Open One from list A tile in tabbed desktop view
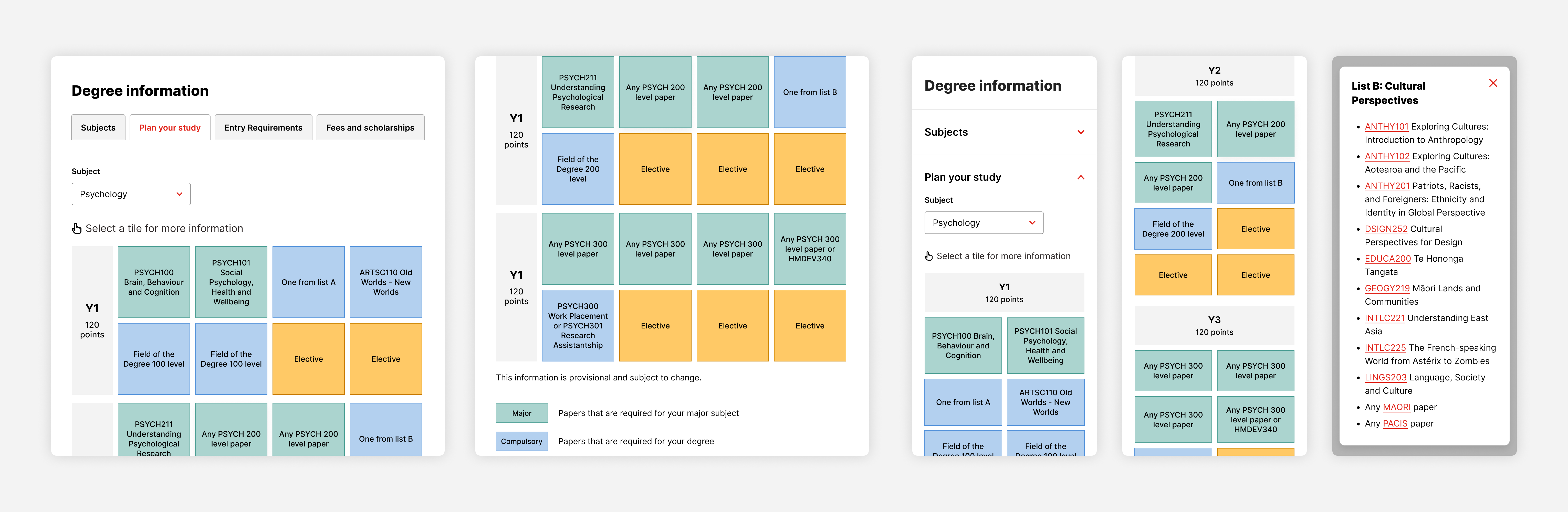Screen dimensions: 1568x512 point(309,282)
